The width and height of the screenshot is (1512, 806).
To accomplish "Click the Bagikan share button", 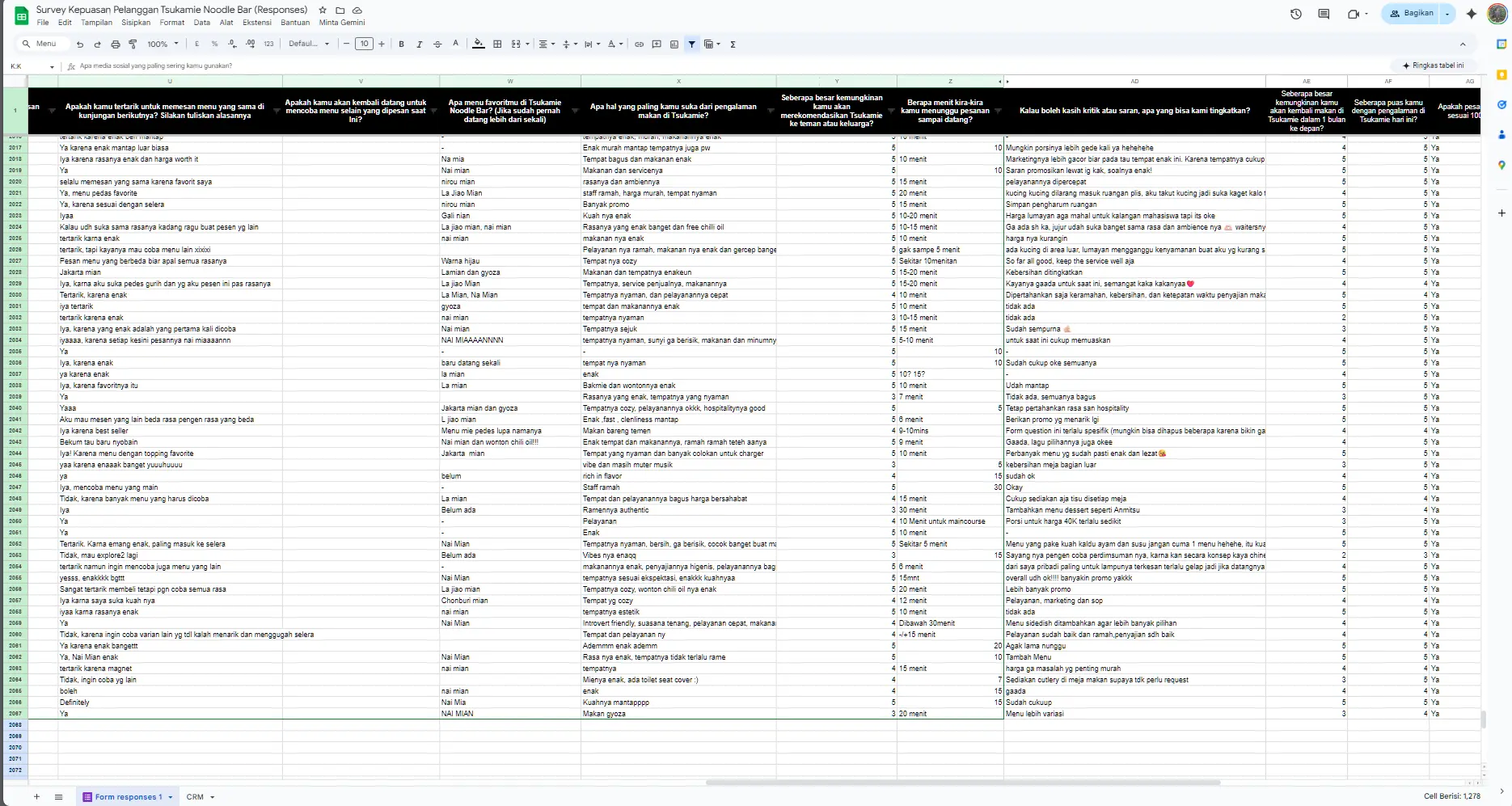I will coord(1411,14).
